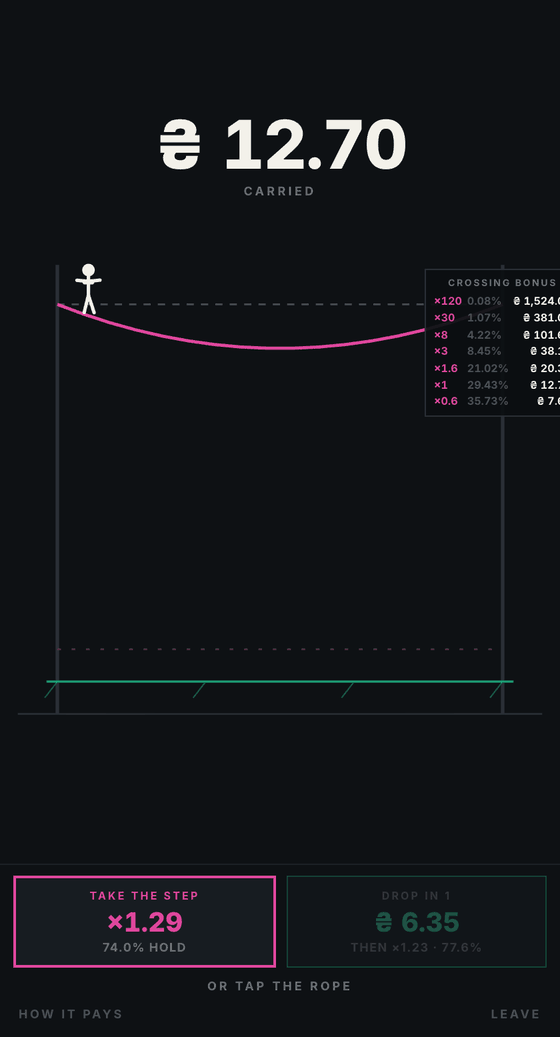The width and height of the screenshot is (560, 1037).
Task: Click the green safety net line
Action: [x=280, y=681]
